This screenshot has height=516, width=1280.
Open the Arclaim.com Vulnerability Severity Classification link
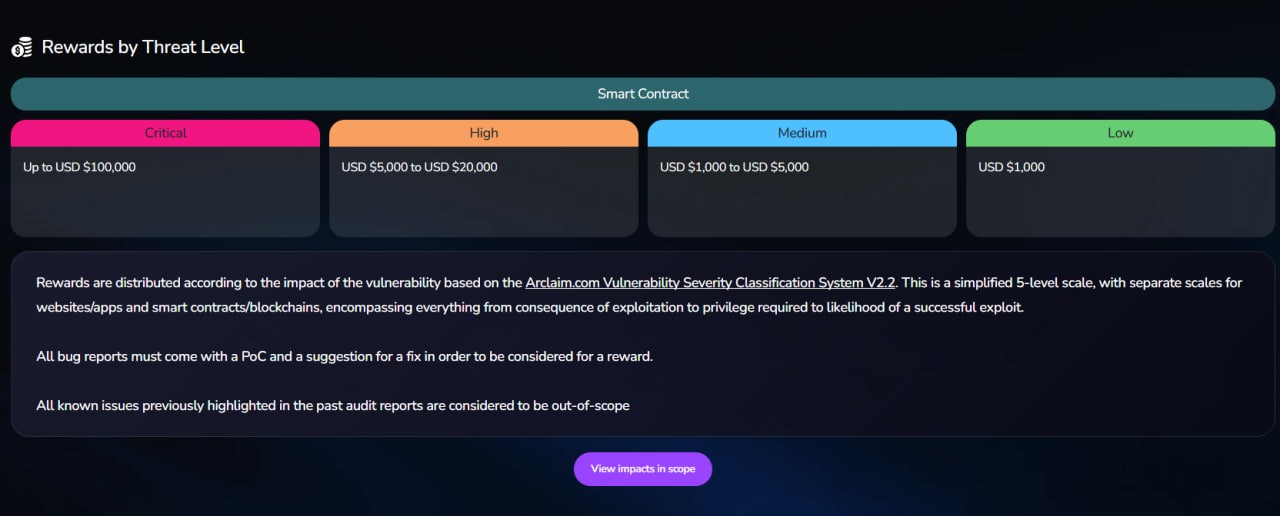[710, 283]
